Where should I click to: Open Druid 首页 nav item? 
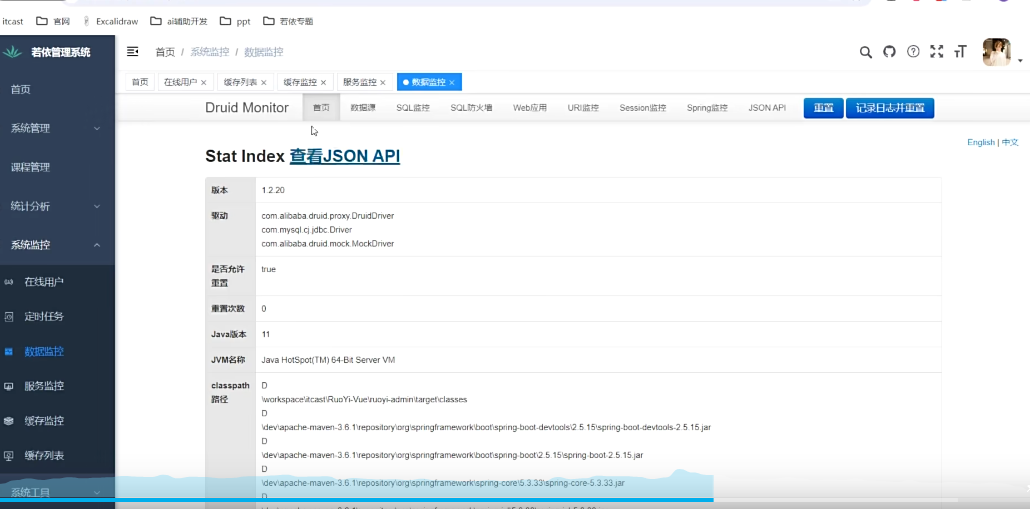coord(321,108)
